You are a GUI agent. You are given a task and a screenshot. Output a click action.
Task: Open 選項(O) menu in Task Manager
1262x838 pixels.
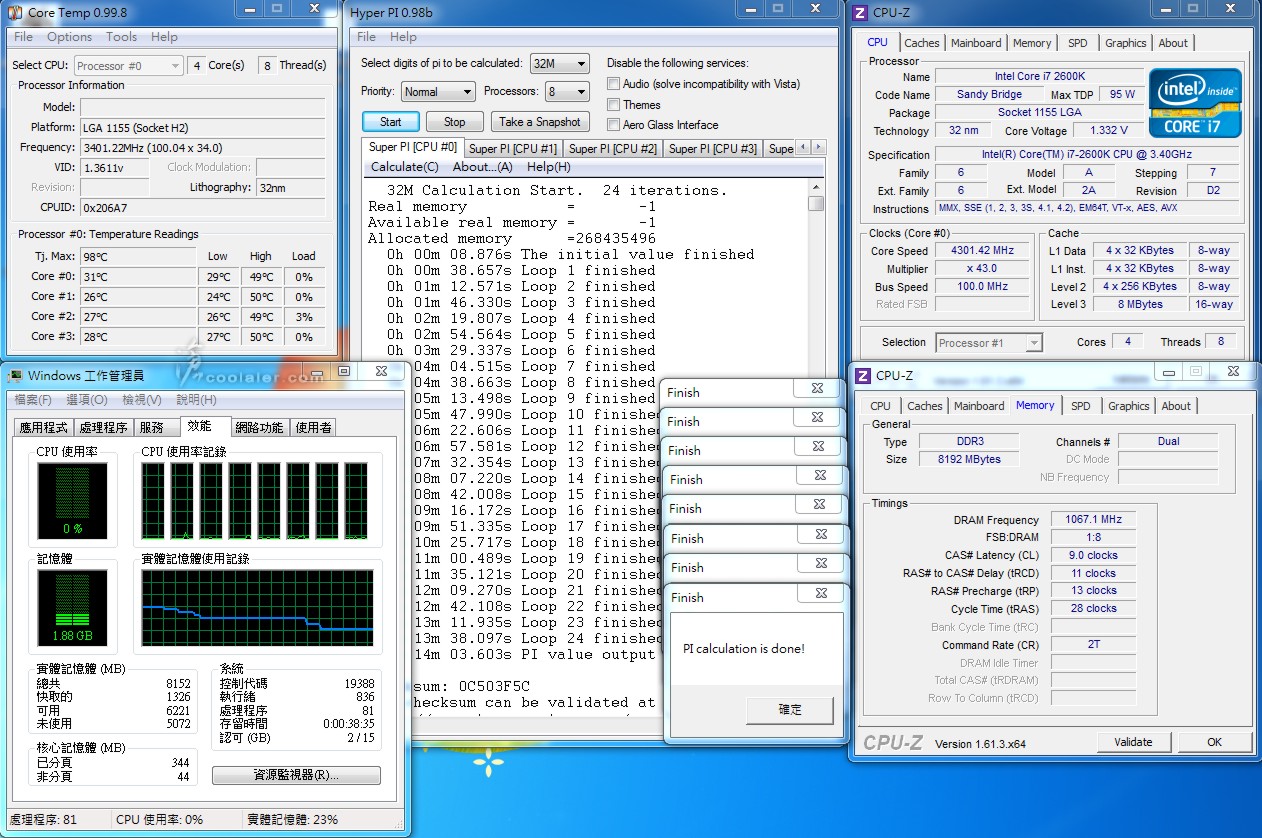coord(86,400)
